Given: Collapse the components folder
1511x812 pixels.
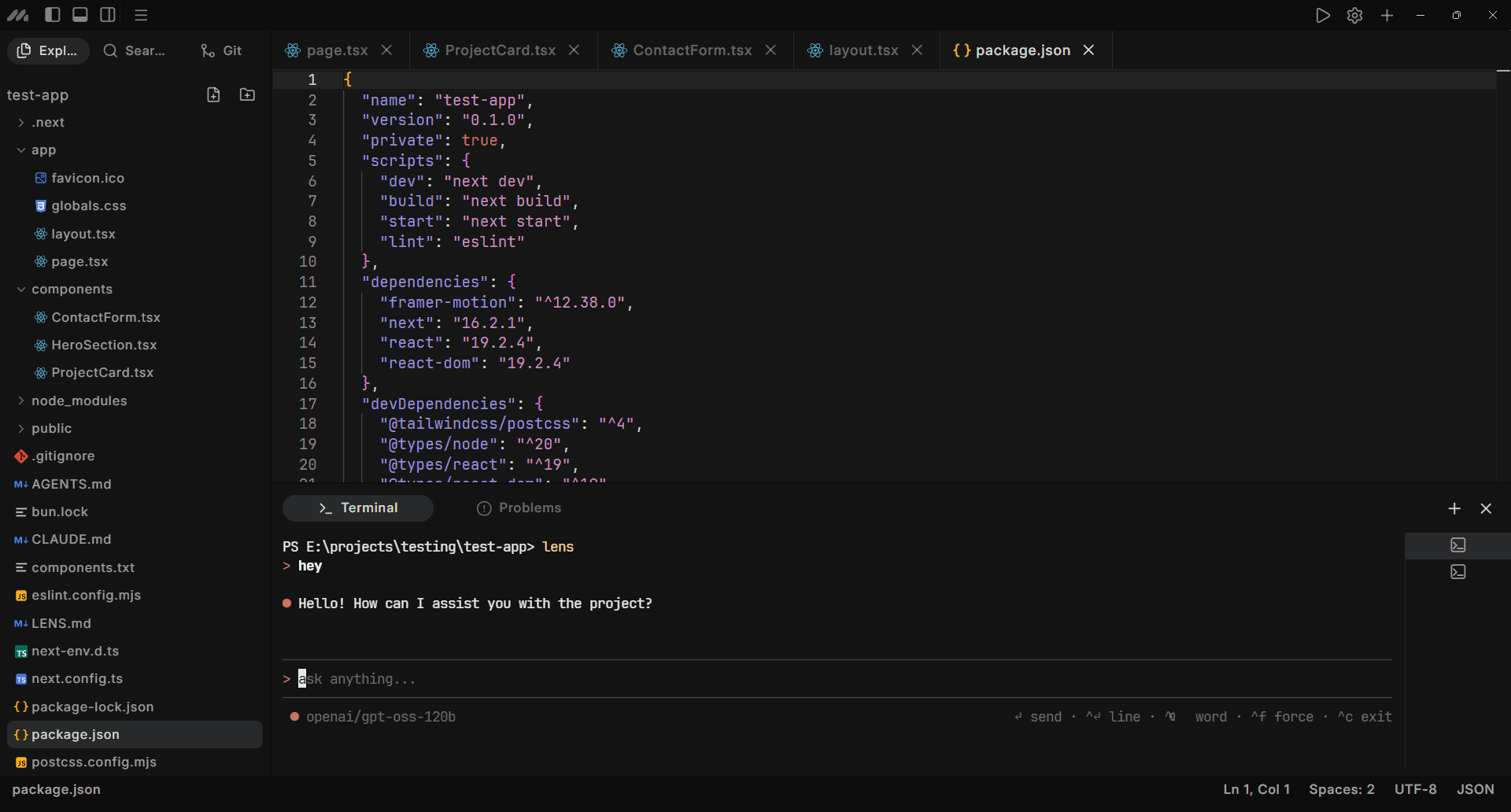Looking at the screenshot, I should coord(72,290).
